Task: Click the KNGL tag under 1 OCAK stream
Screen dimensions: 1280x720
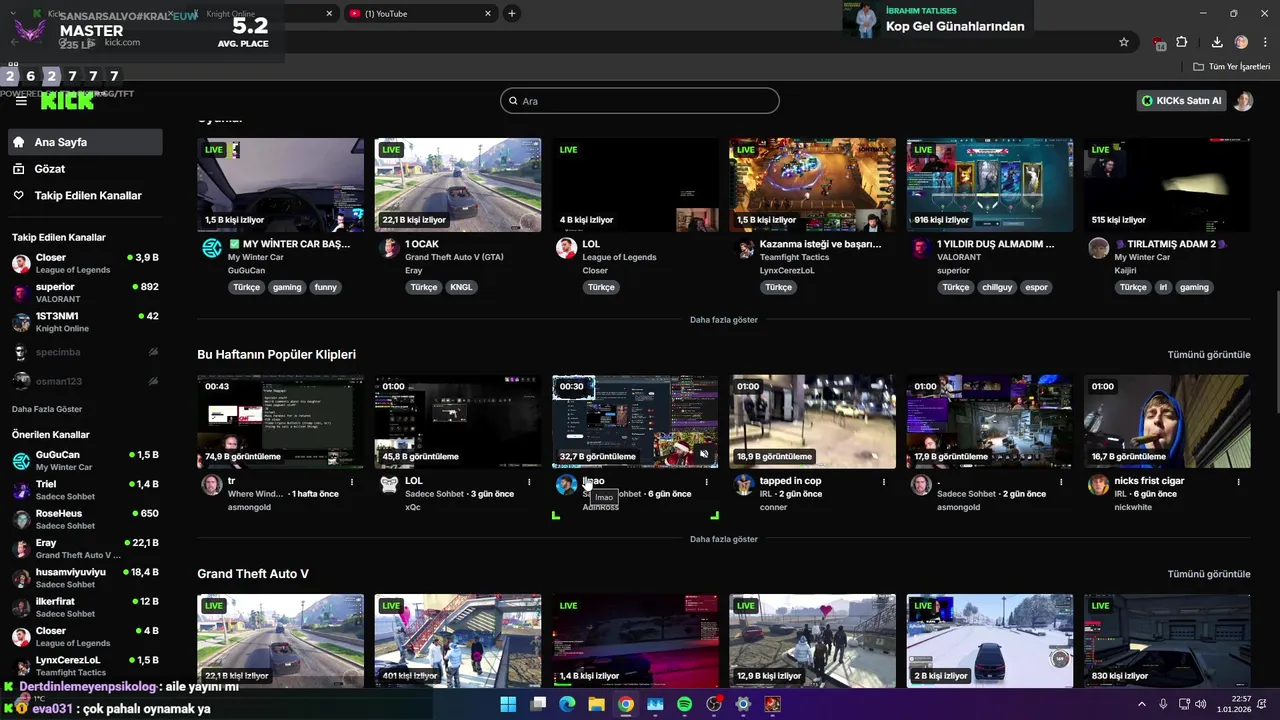Action: point(461,287)
